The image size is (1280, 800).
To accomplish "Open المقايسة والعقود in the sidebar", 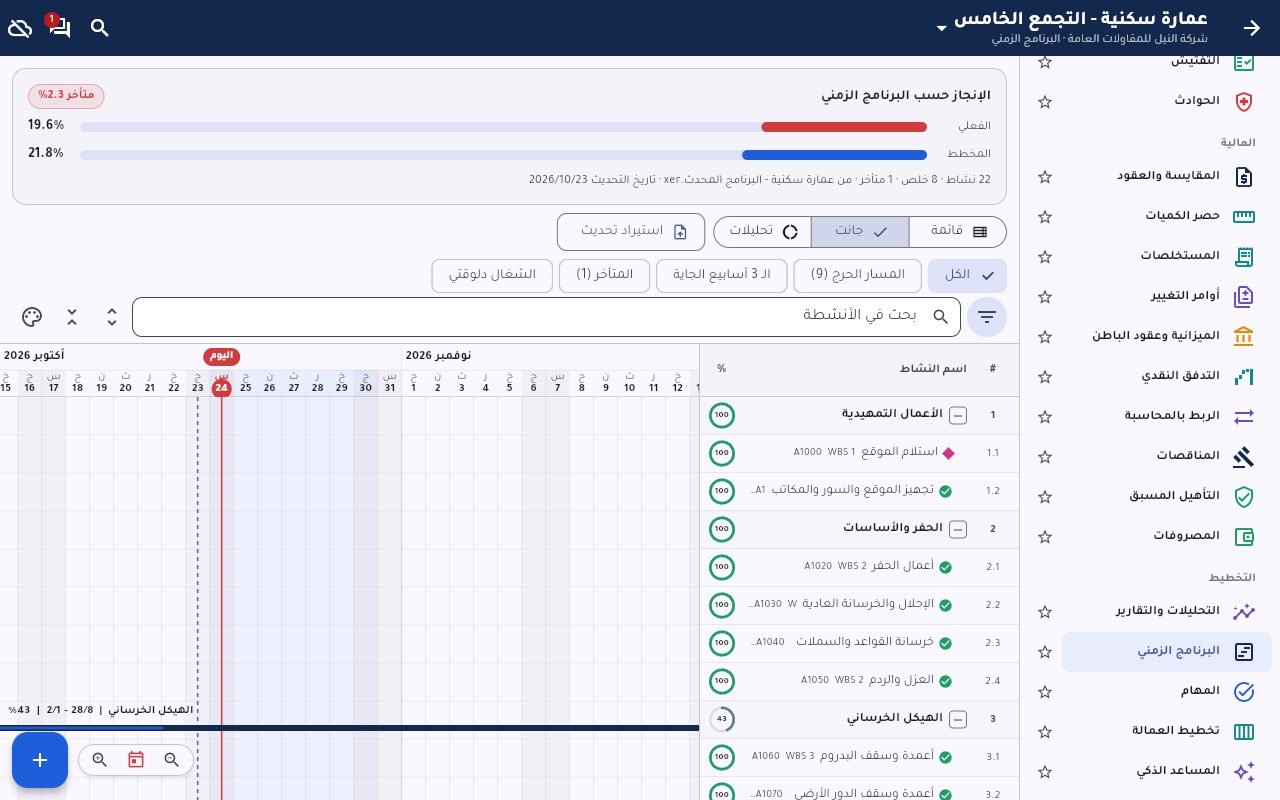I will [x=1167, y=176].
